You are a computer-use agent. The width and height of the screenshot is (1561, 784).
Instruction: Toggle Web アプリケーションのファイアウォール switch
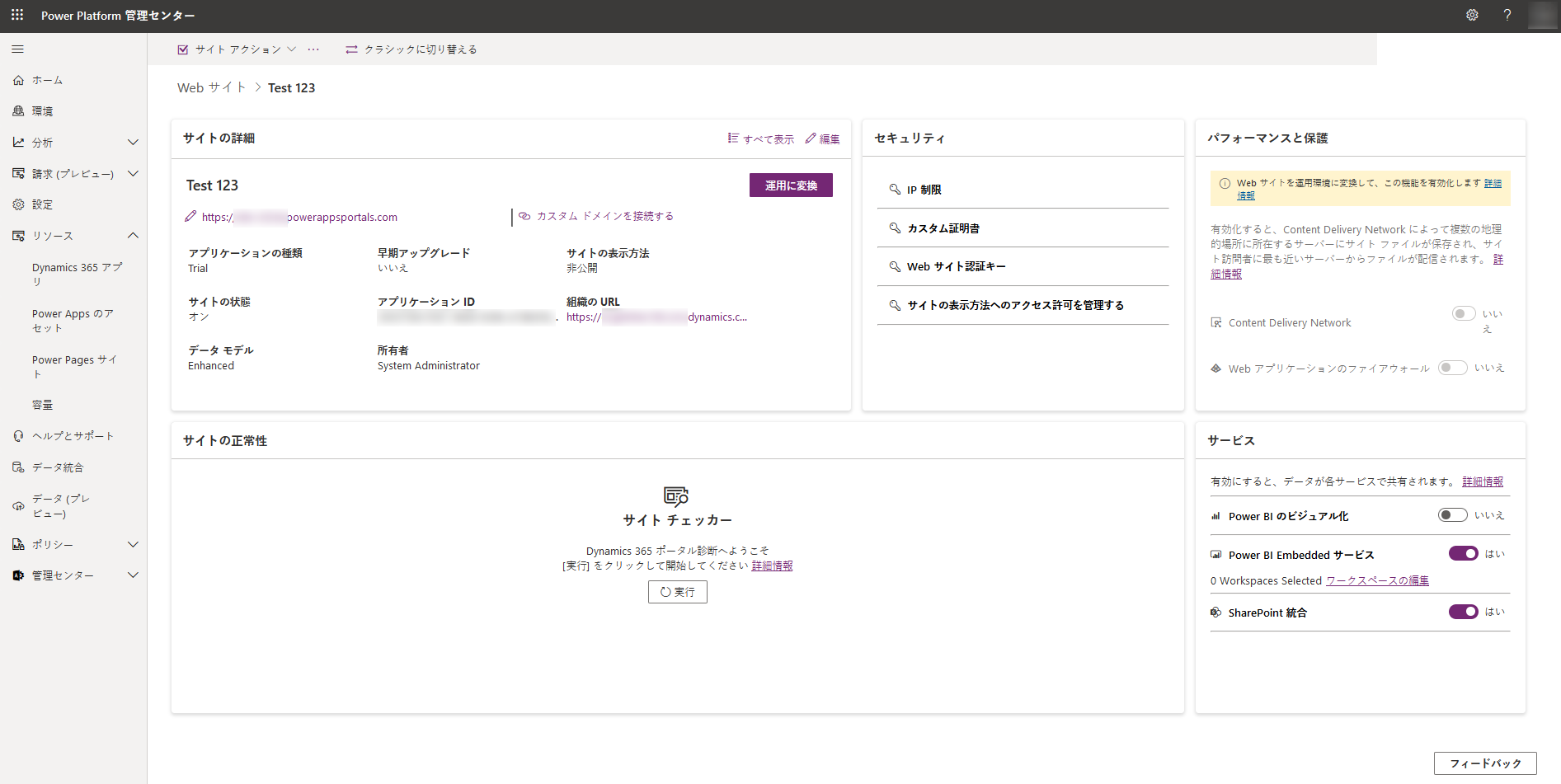1453,368
